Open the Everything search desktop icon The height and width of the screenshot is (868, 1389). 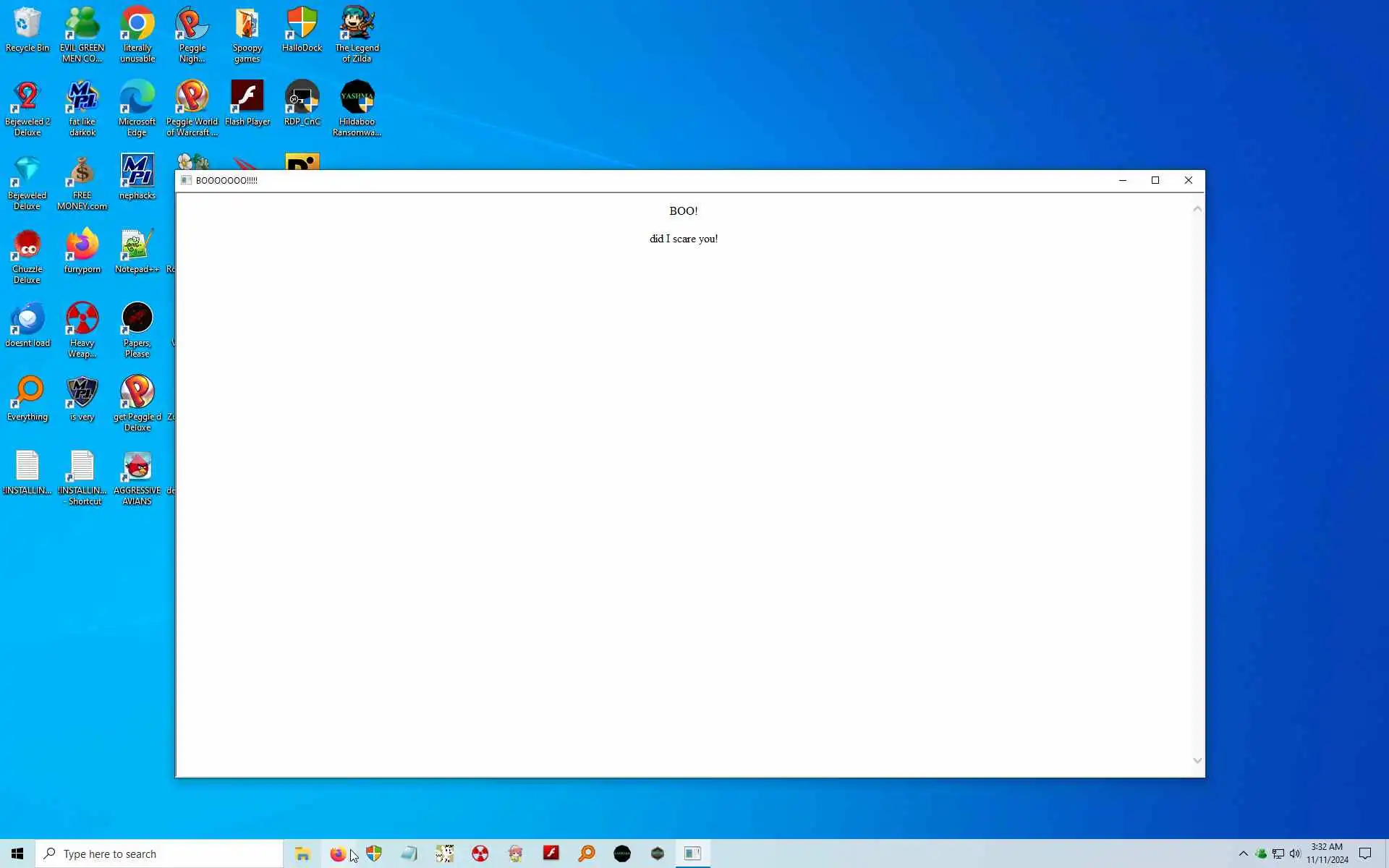(27, 396)
